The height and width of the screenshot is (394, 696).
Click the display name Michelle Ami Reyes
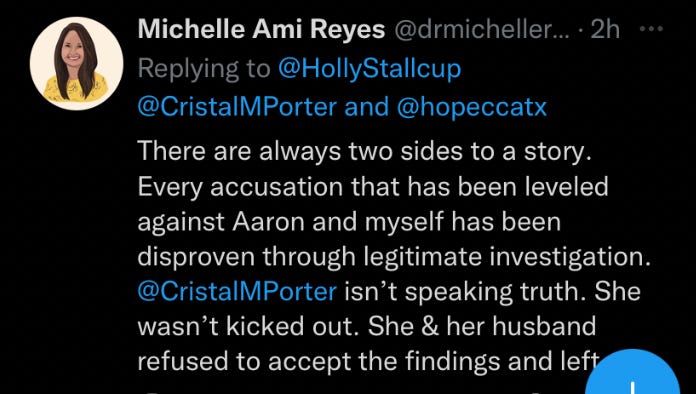pos(261,30)
